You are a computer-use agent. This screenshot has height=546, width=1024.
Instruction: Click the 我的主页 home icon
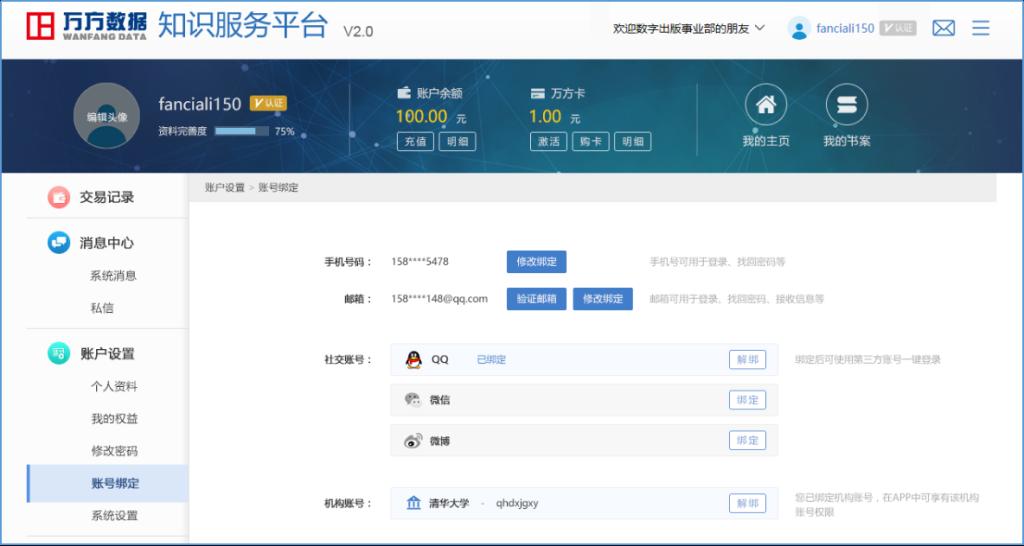(x=765, y=105)
